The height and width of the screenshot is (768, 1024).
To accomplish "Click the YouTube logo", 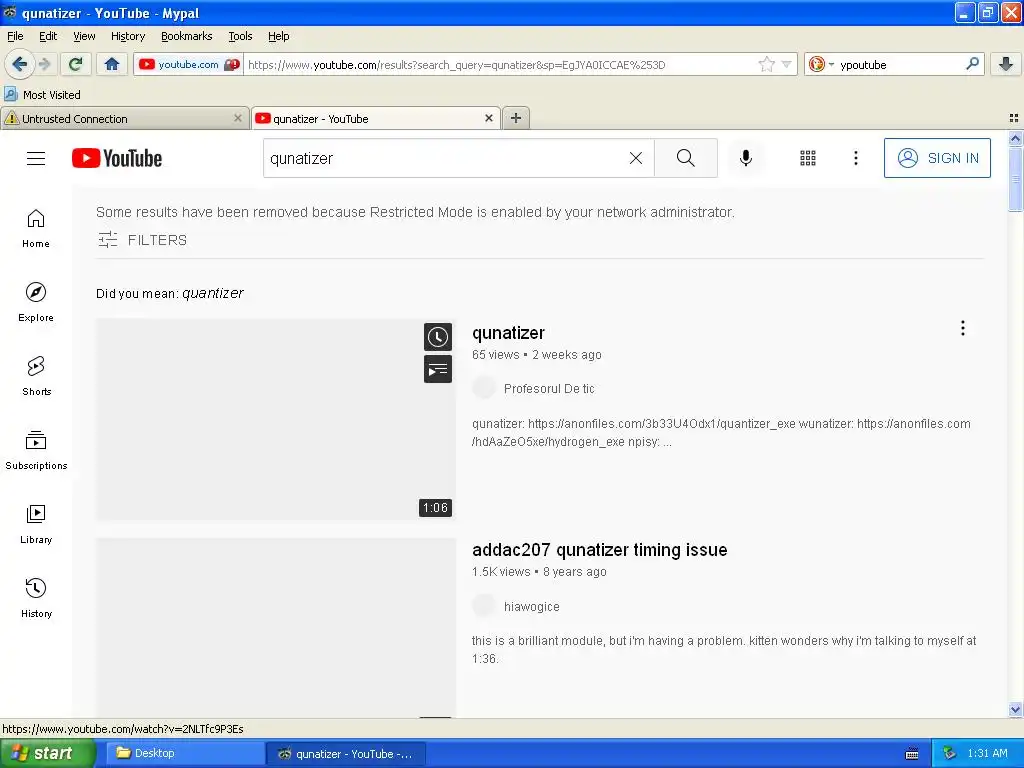I will 117,158.
